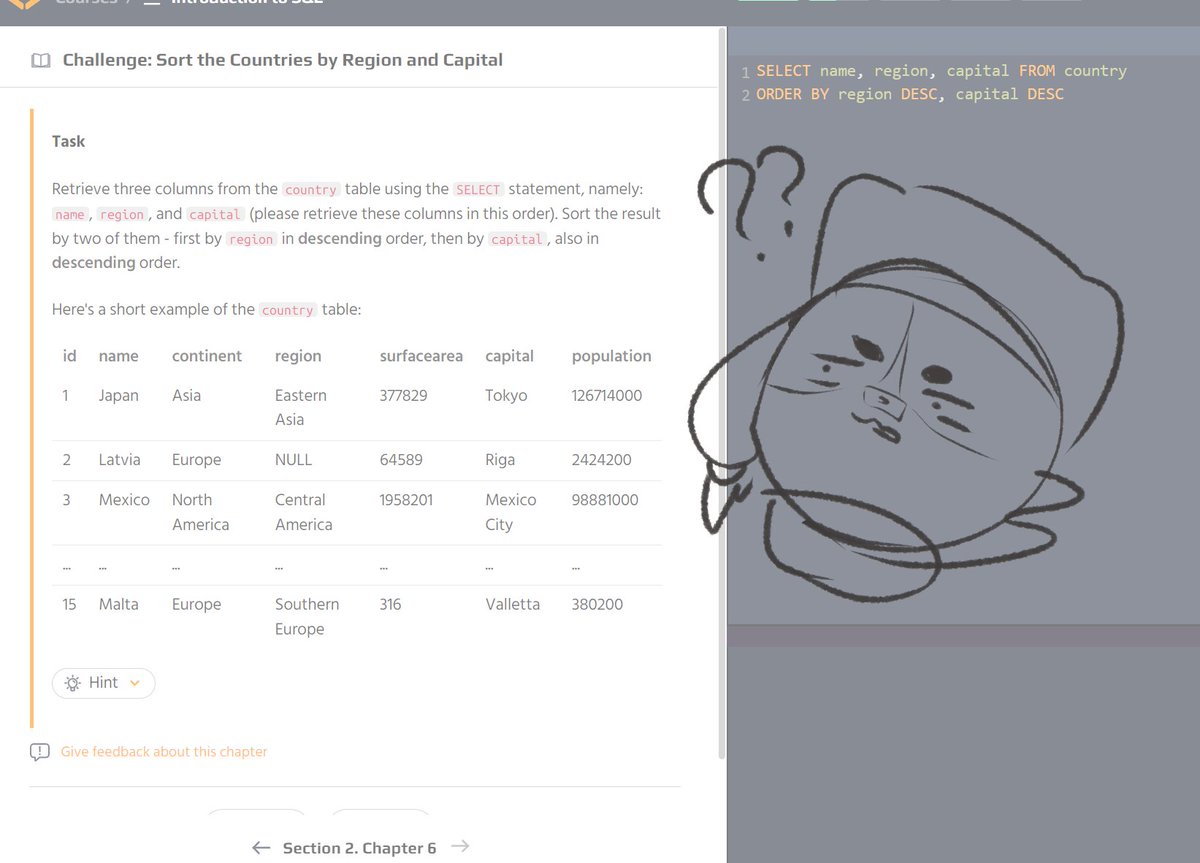This screenshot has height=863, width=1200.
Task: Click the 'Tokyo' capital cell
Action: click(x=506, y=395)
